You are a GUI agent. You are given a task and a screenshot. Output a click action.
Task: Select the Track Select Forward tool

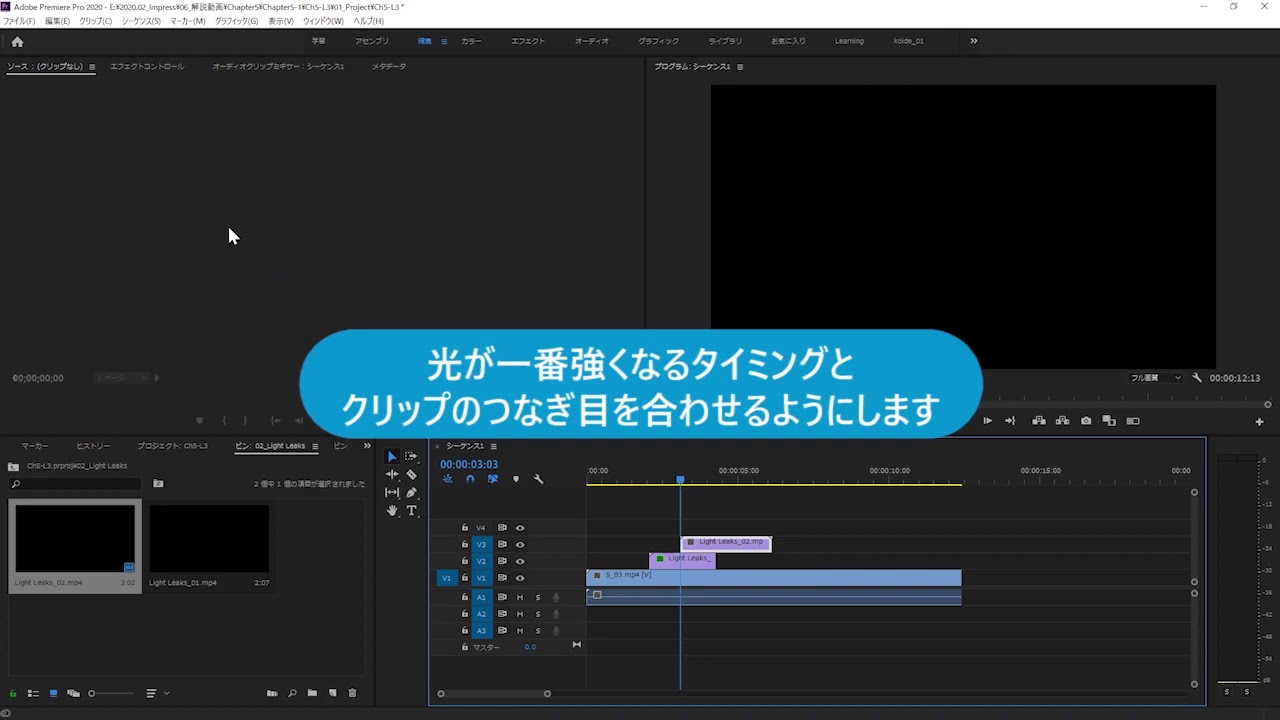pos(411,456)
